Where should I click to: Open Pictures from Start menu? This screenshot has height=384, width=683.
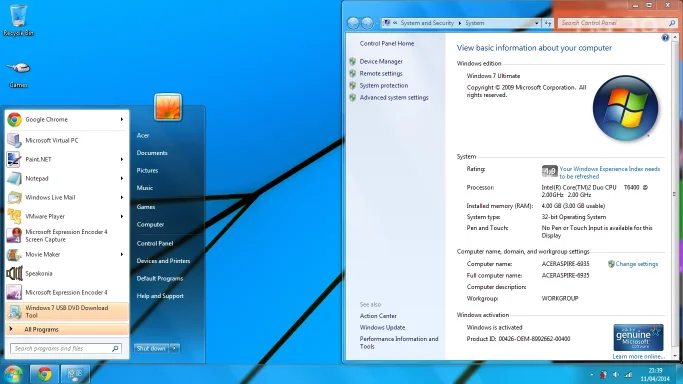(x=147, y=170)
